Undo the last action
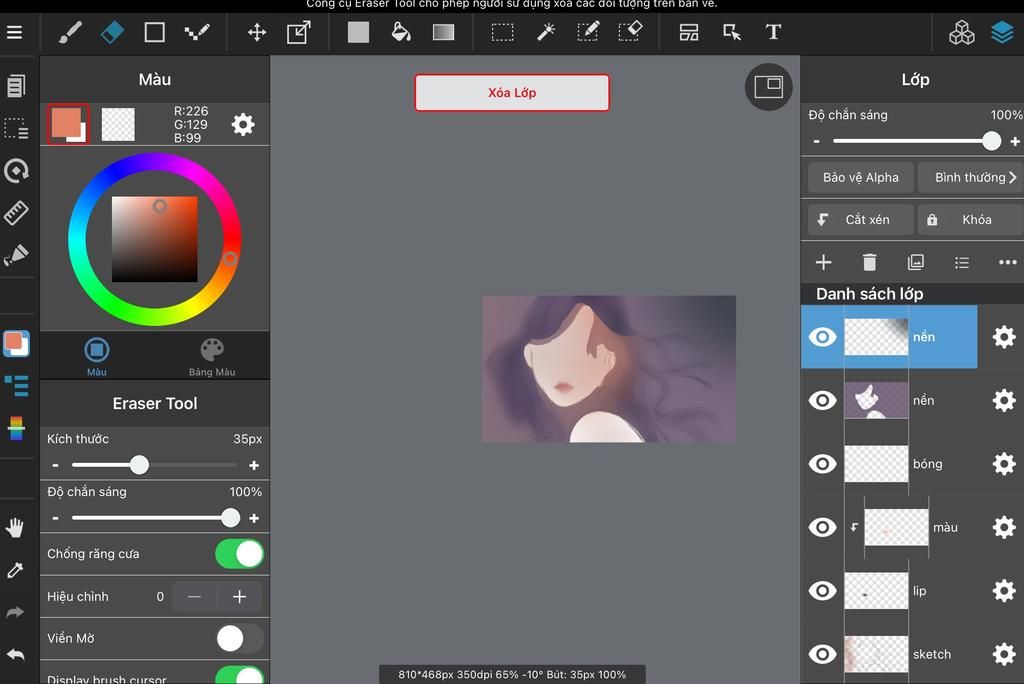Viewport: 1024px width, 684px height. click(x=15, y=654)
